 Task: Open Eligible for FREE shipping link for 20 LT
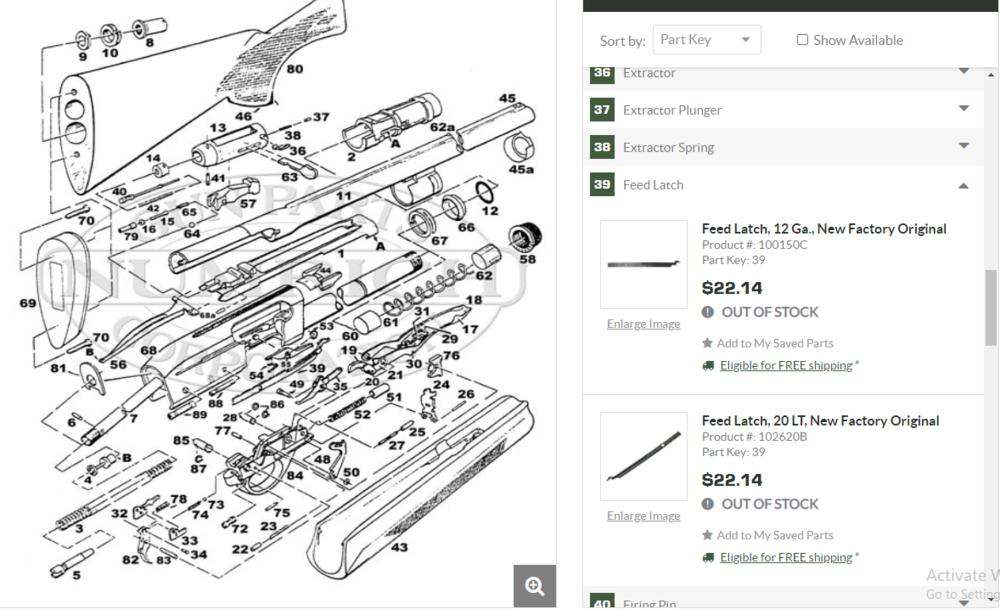(x=786, y=557)
